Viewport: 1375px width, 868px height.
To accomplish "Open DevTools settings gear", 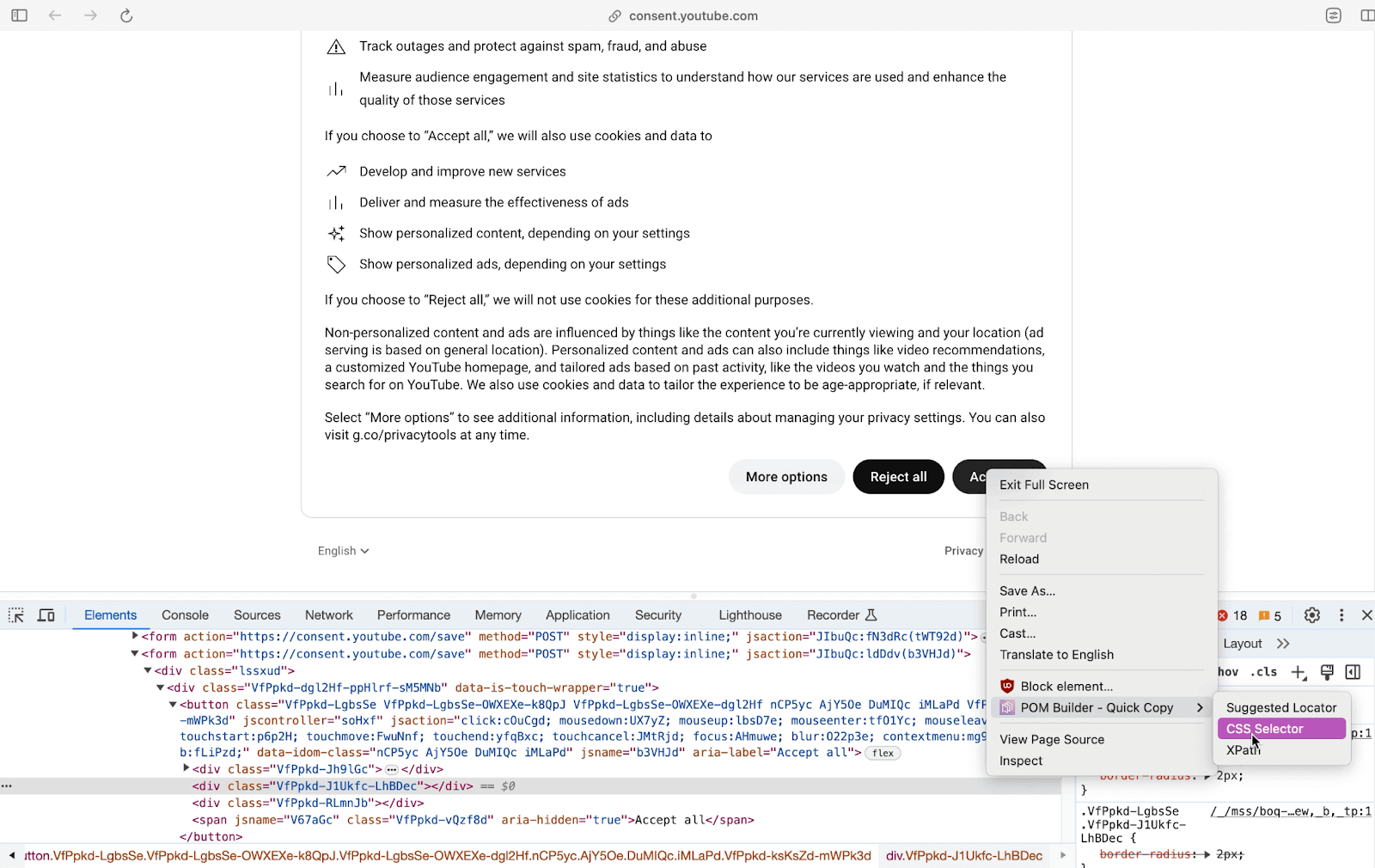I will click(x=1311, y=614).
